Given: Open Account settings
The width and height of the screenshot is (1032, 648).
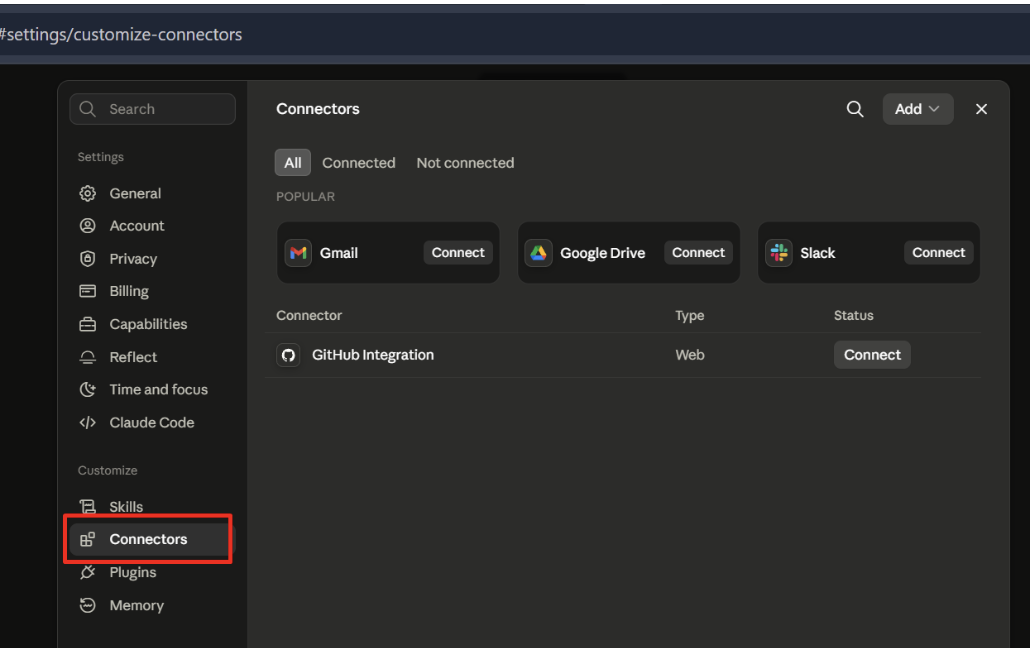Looking at the screenshot, I should 153,226.
